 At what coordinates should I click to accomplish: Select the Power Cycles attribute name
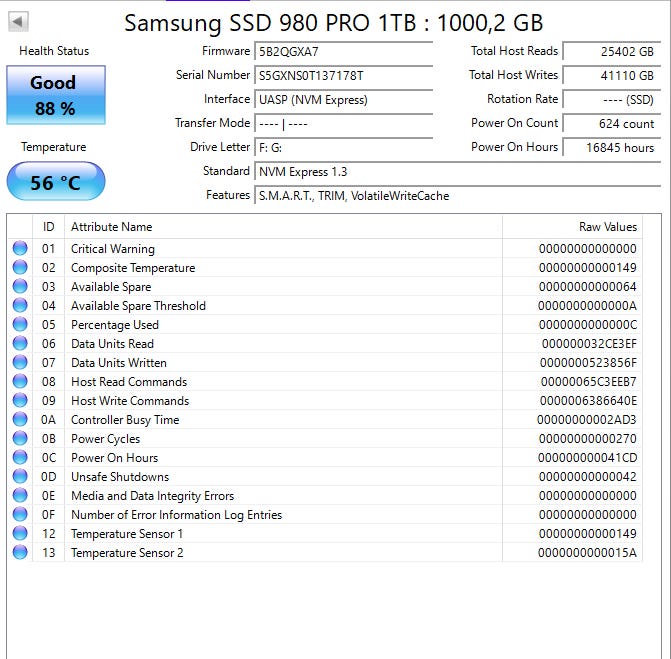[x=105, y=439]
